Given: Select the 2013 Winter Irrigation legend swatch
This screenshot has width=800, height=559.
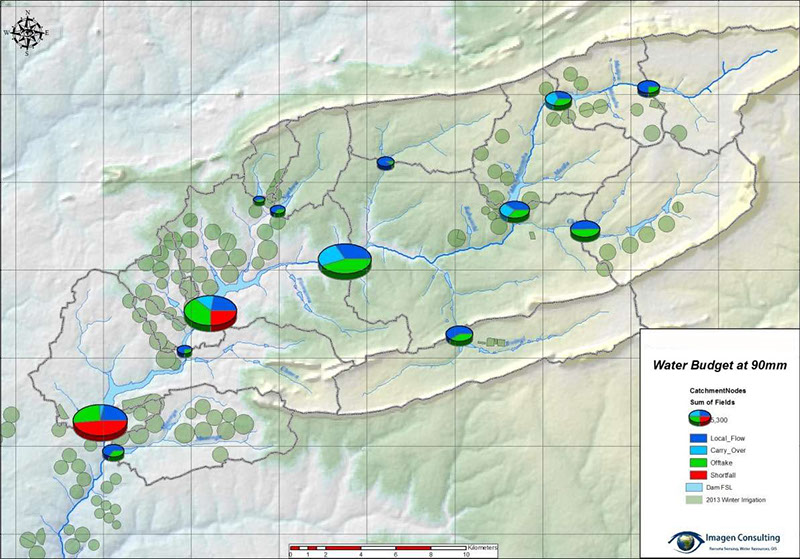Looking at the screenshot, I should pyautogui.click(x=693, y=500).
